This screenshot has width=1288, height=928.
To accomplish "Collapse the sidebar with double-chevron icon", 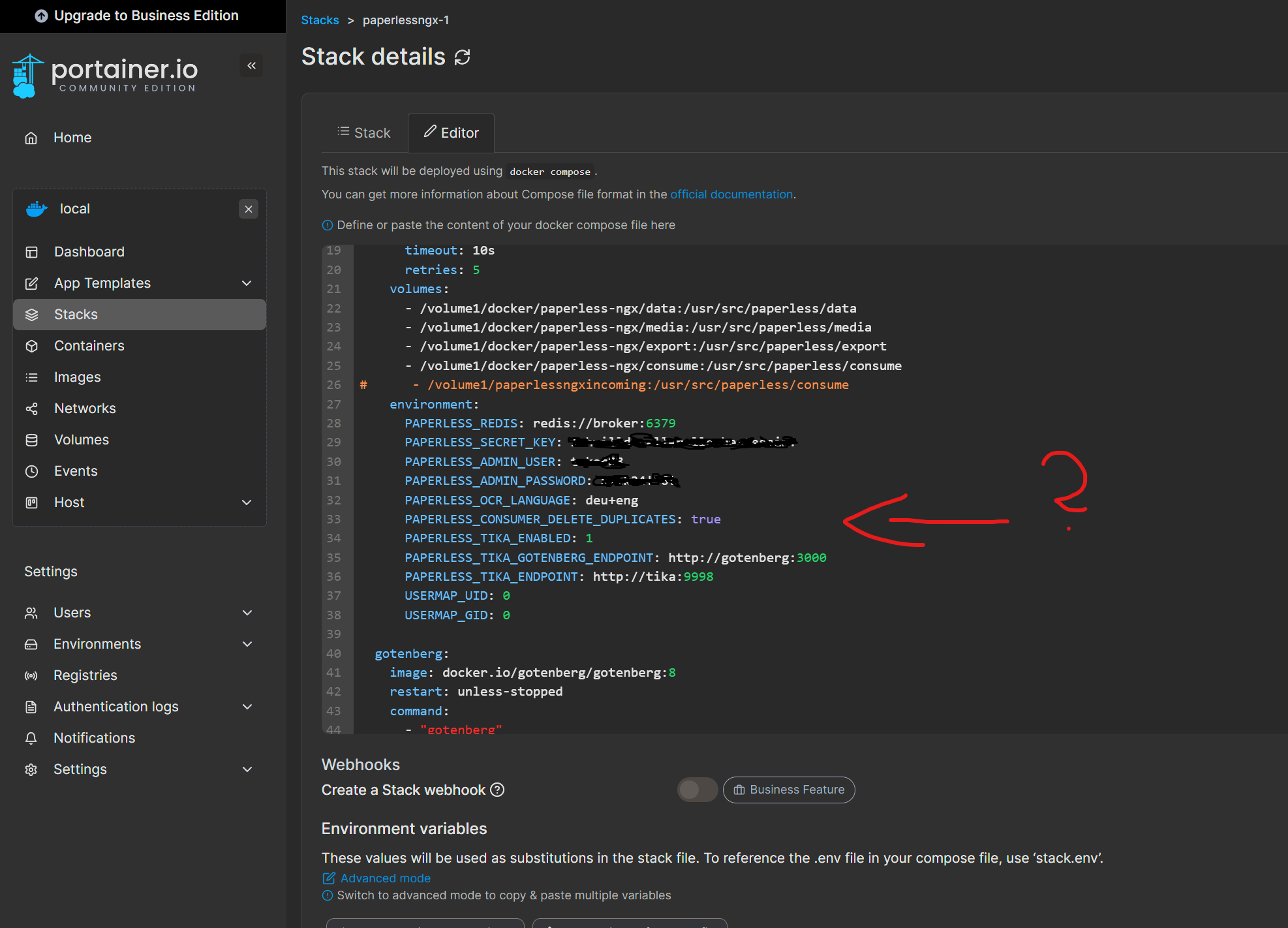I will click(251, 65).
